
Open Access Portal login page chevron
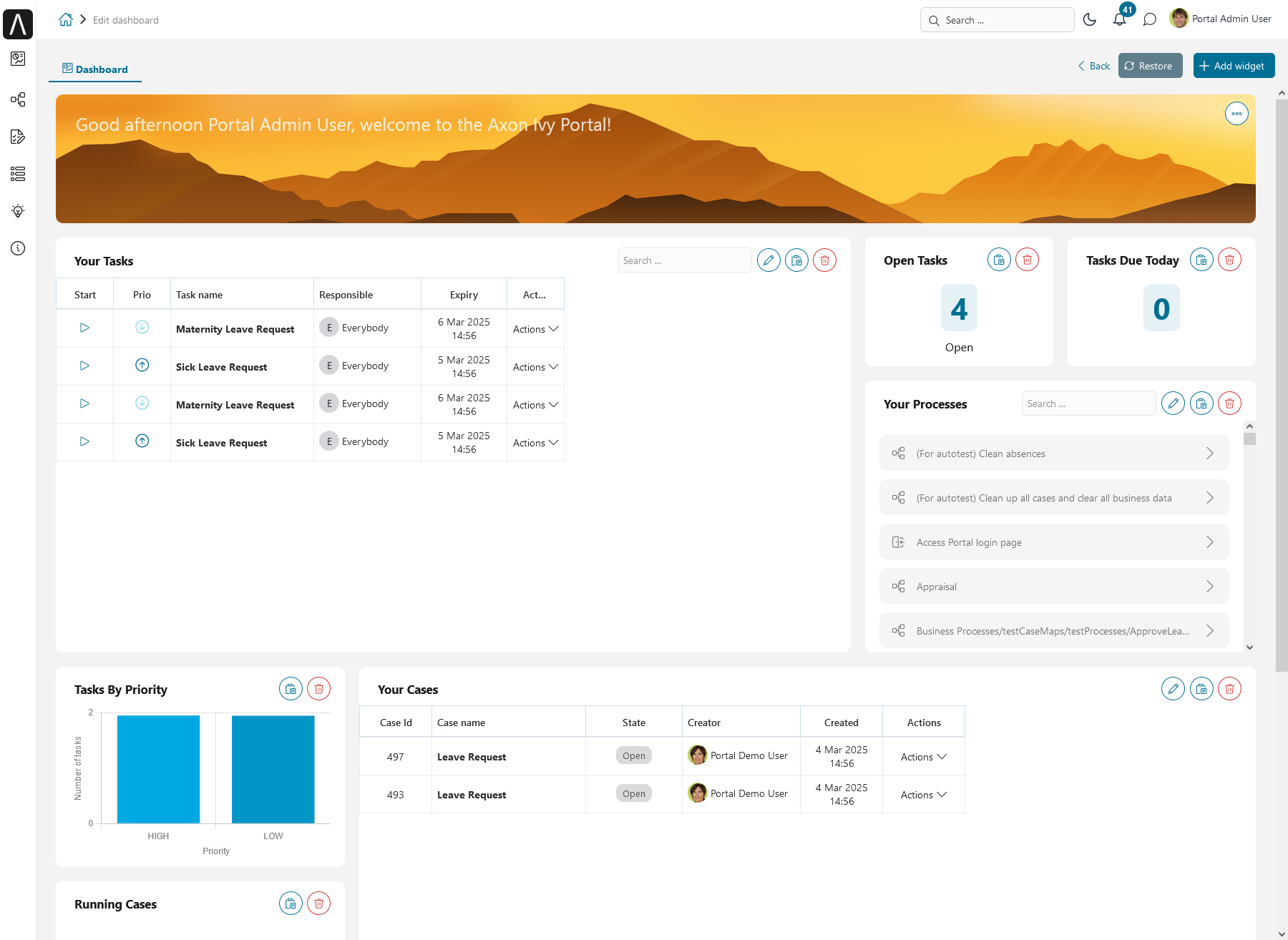[x=1210, y=542]
